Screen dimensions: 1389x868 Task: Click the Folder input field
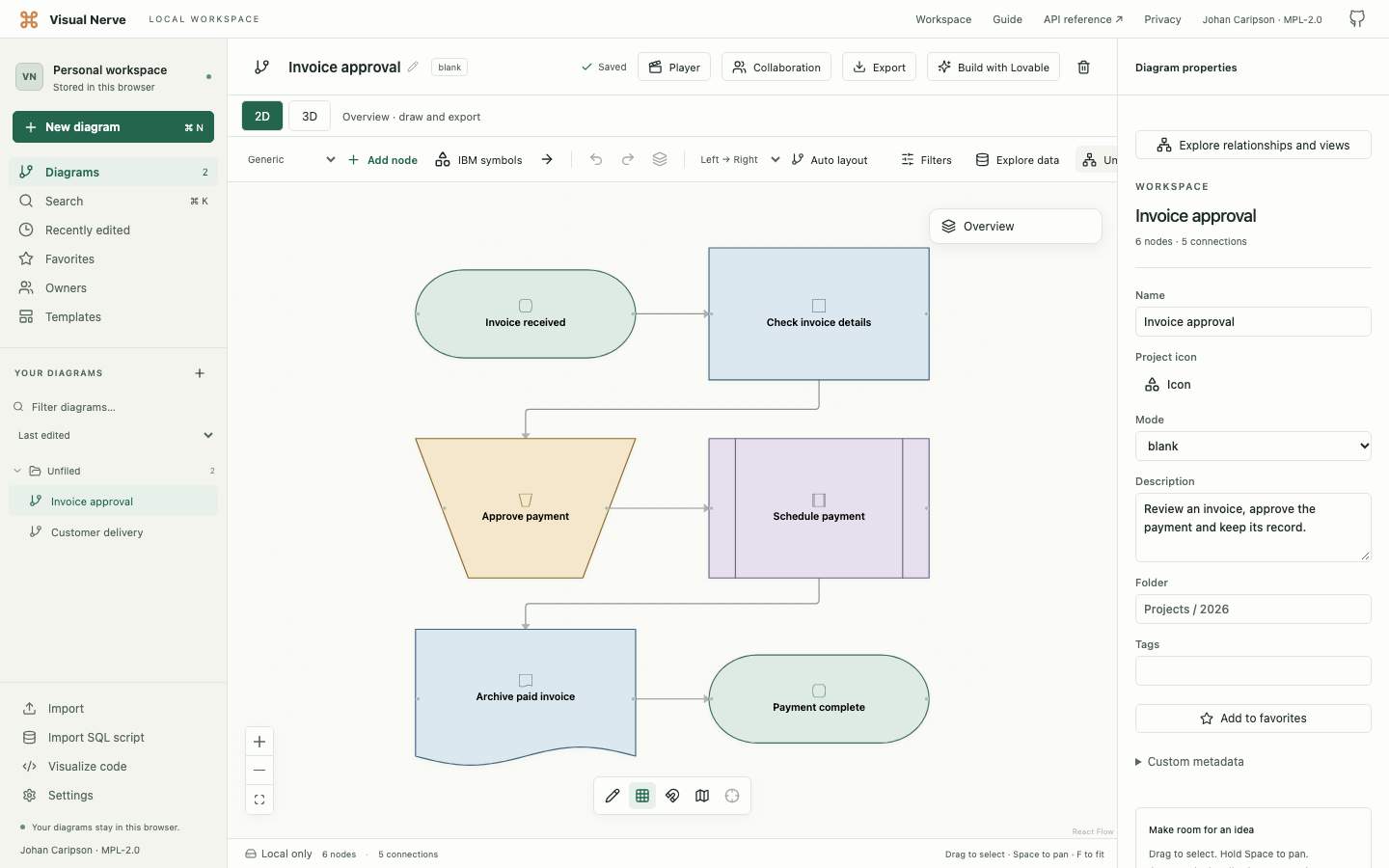click(1253, 610)
